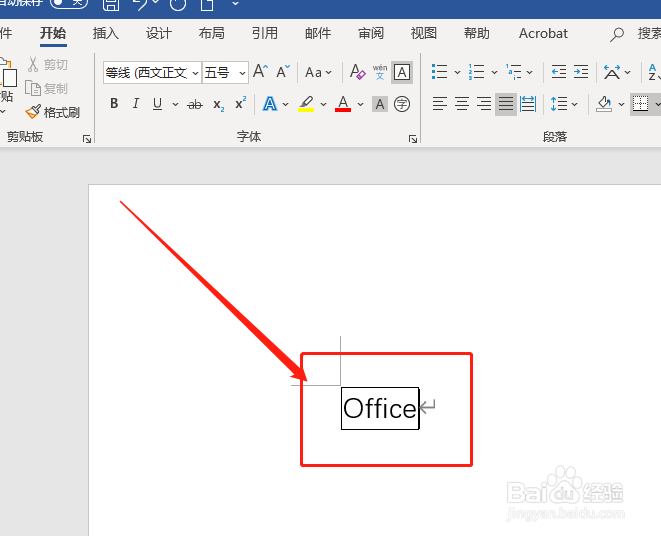
Task: Open the font name combo box
Action: 152,73
